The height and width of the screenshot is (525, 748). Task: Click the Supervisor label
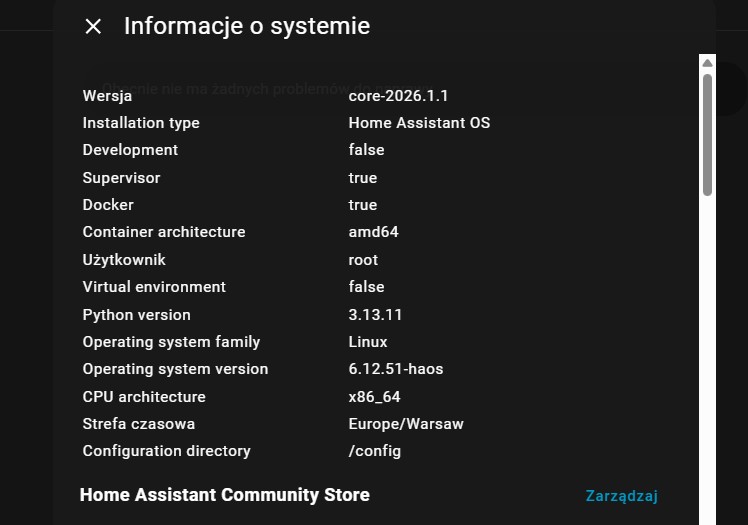[x=121, y=178]
